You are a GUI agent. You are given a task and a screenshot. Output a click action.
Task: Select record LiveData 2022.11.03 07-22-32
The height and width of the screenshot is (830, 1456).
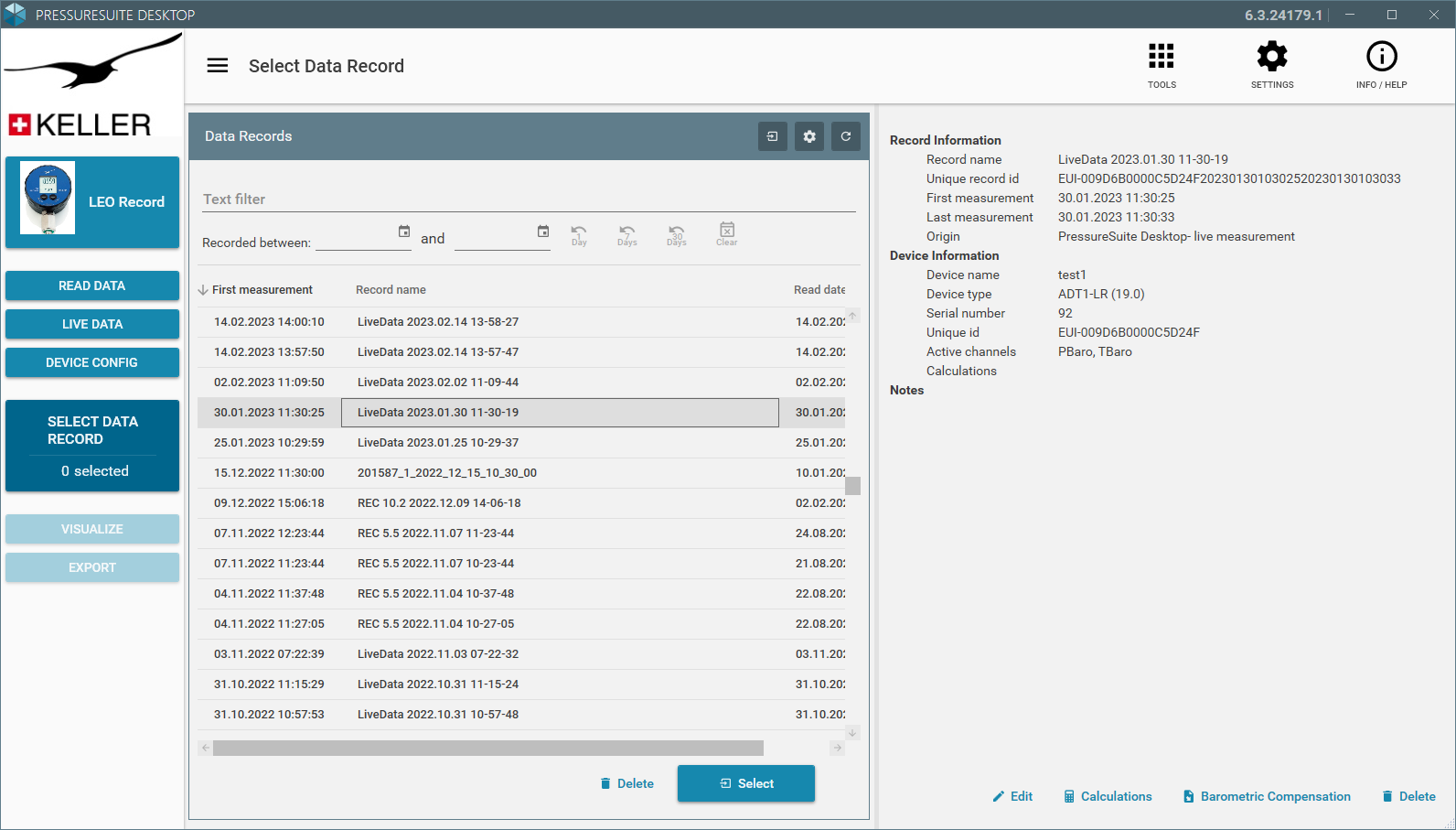(521, 654)
